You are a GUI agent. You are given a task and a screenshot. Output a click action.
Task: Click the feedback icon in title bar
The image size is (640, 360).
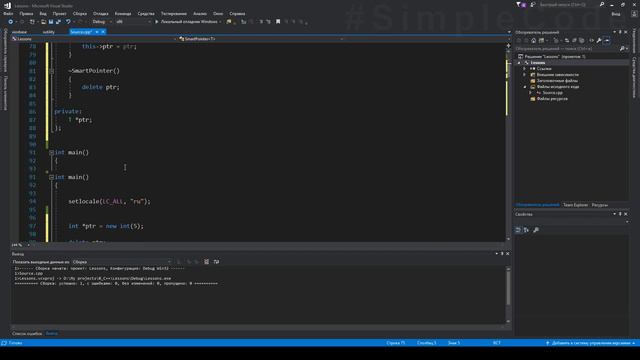coord(533,4)
